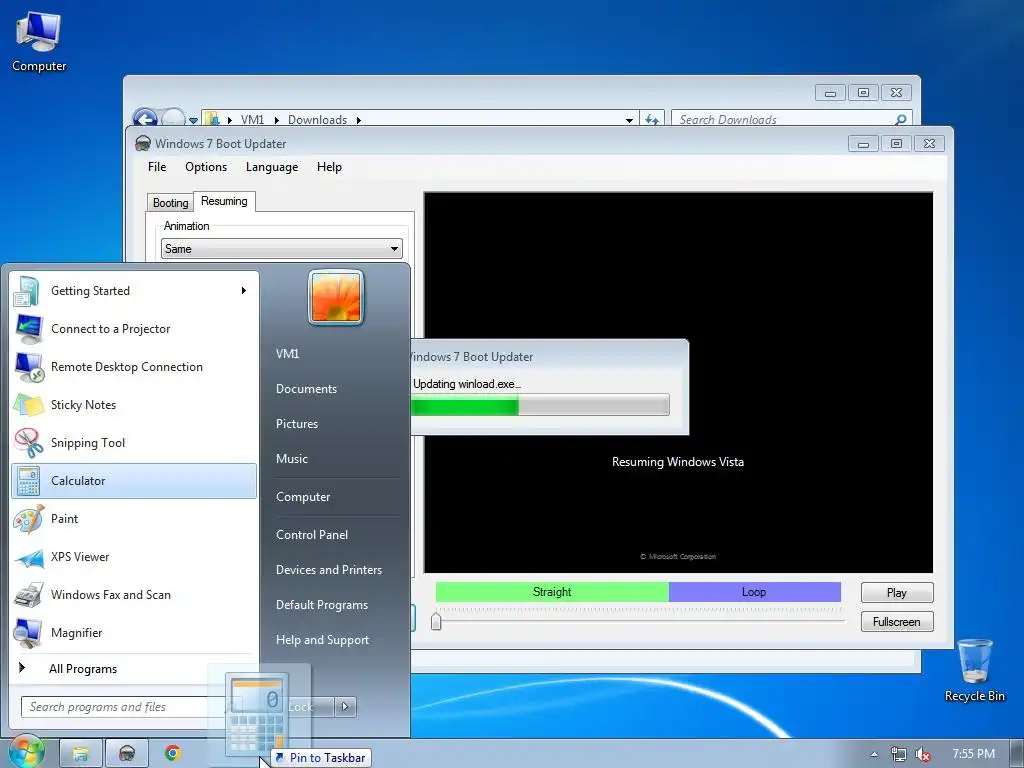
Task: Open Default Programs
Action: (x=321, y=605)
